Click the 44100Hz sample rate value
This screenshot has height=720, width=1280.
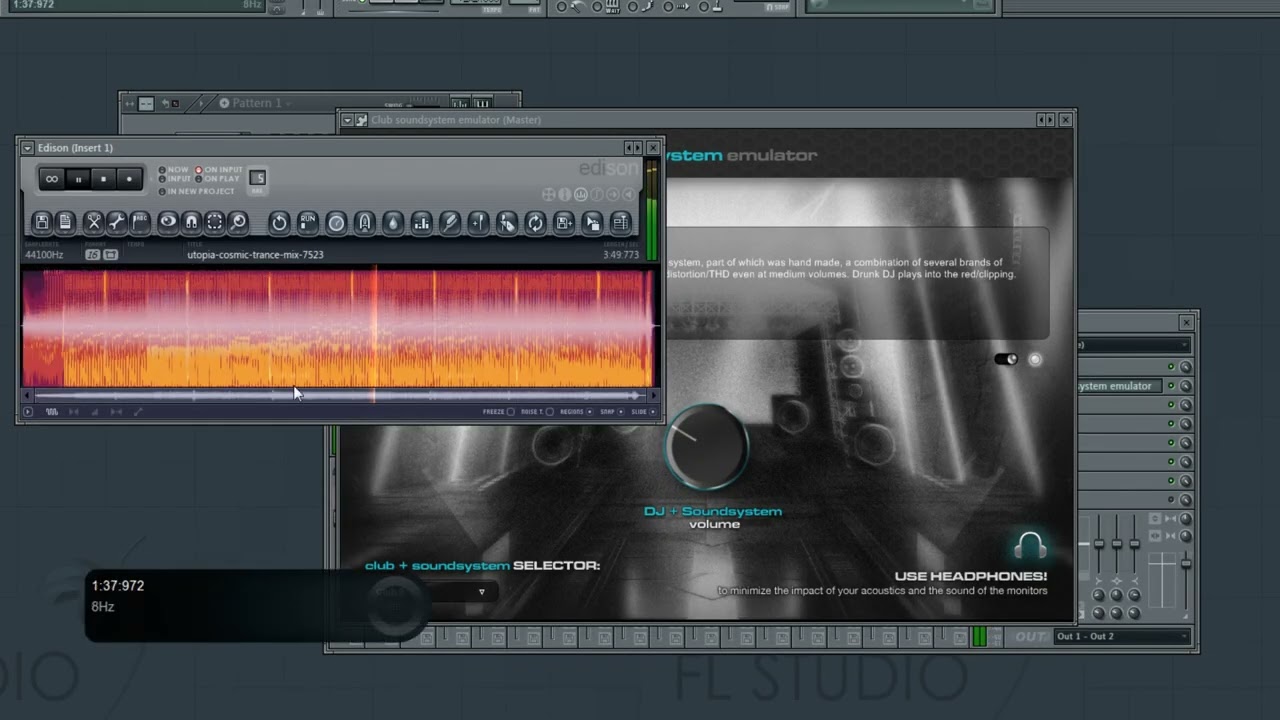tap(44, 255)
